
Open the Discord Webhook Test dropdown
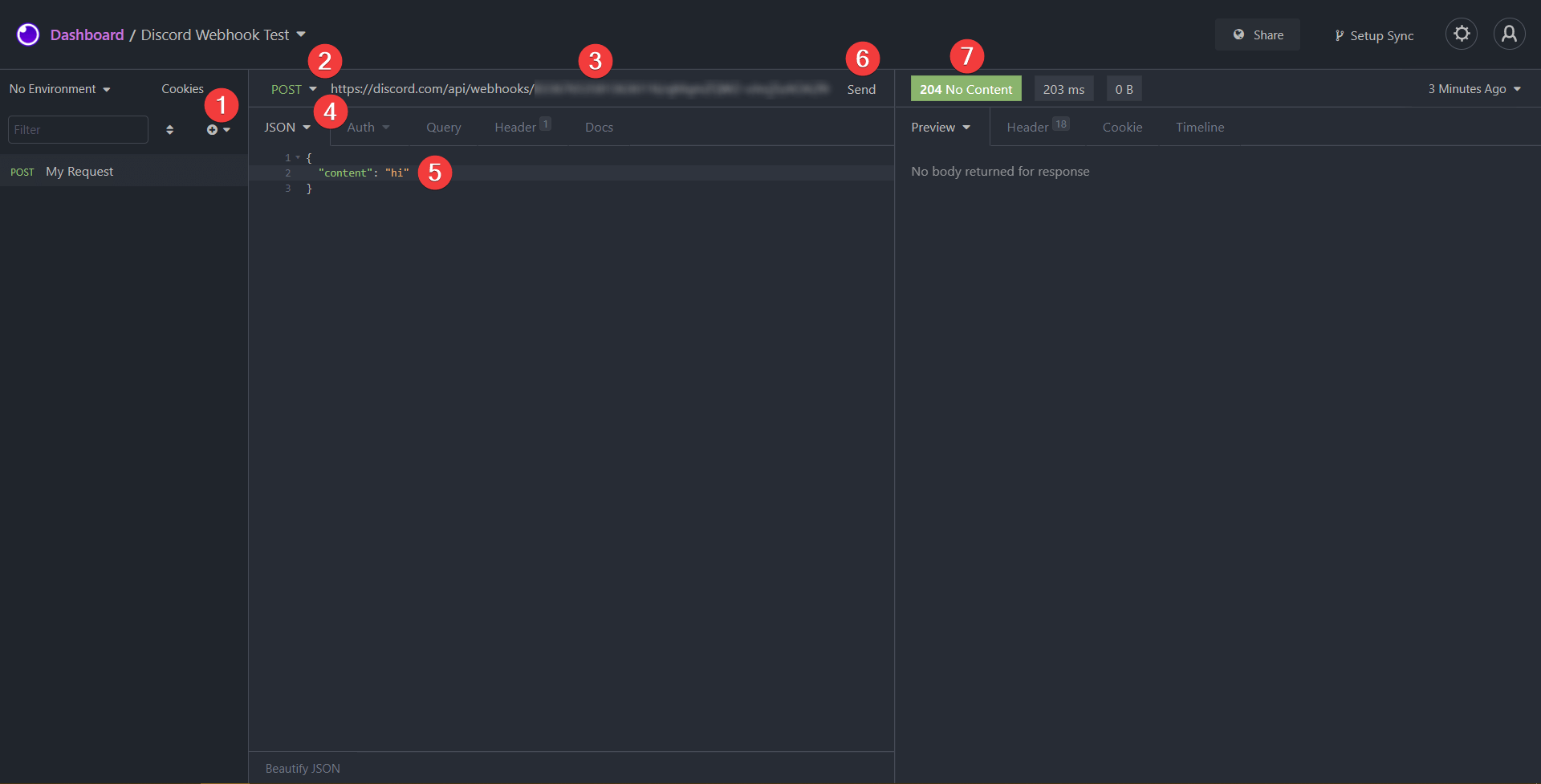tap(223, 35)
